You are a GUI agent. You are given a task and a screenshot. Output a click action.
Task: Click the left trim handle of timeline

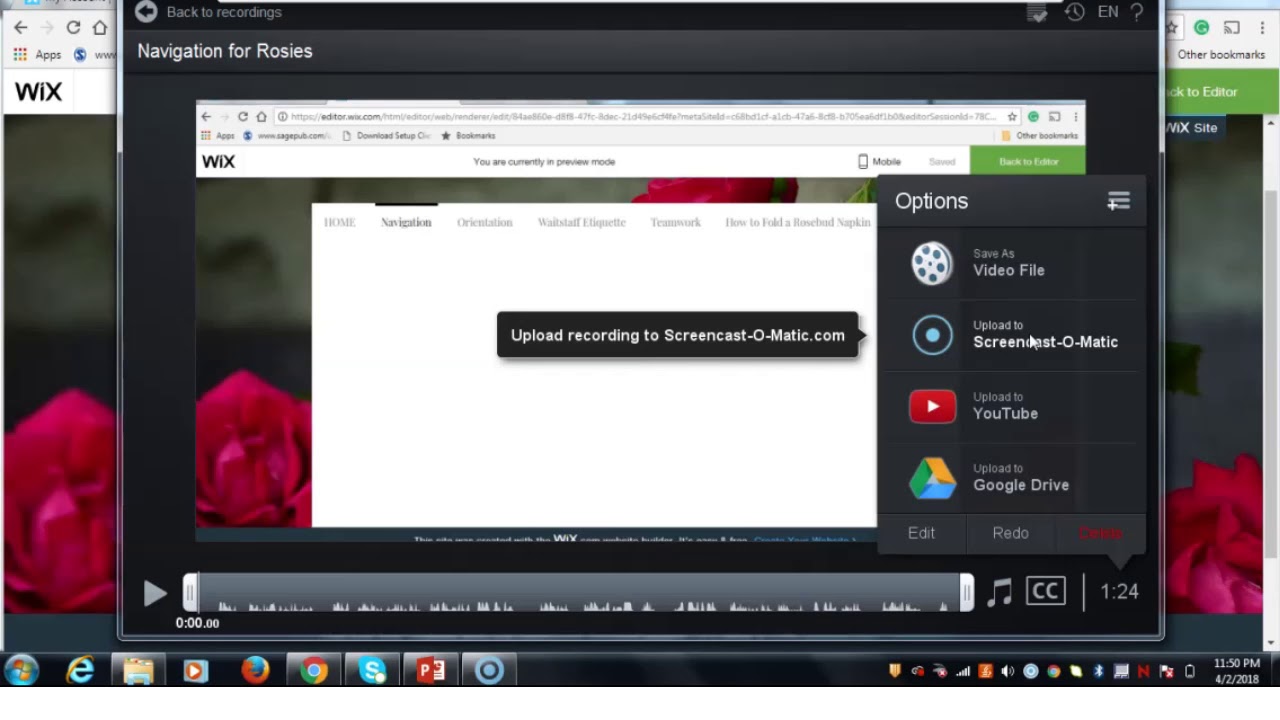189,592
